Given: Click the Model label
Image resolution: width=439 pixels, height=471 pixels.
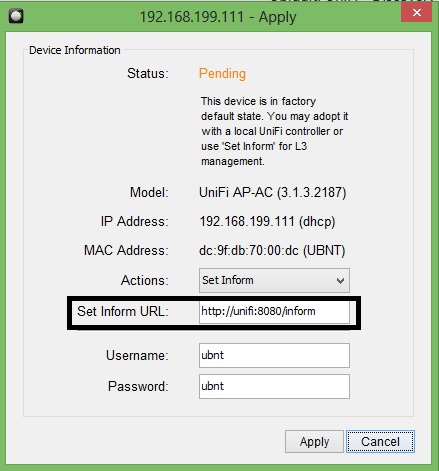Looking at the screenshot, I should tap(149, 192).
